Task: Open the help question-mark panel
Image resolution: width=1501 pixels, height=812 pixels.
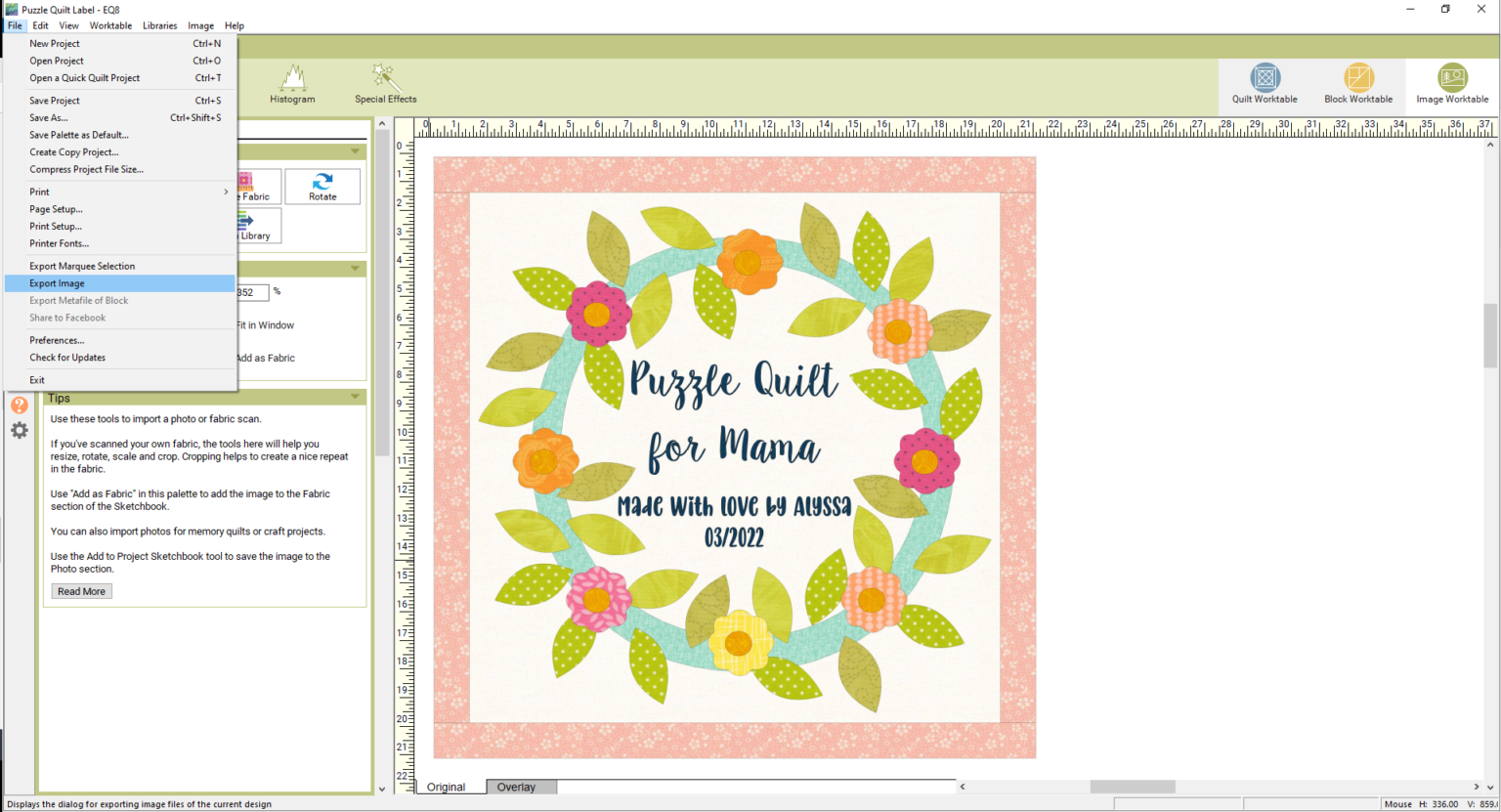Action: click(19, 404)
